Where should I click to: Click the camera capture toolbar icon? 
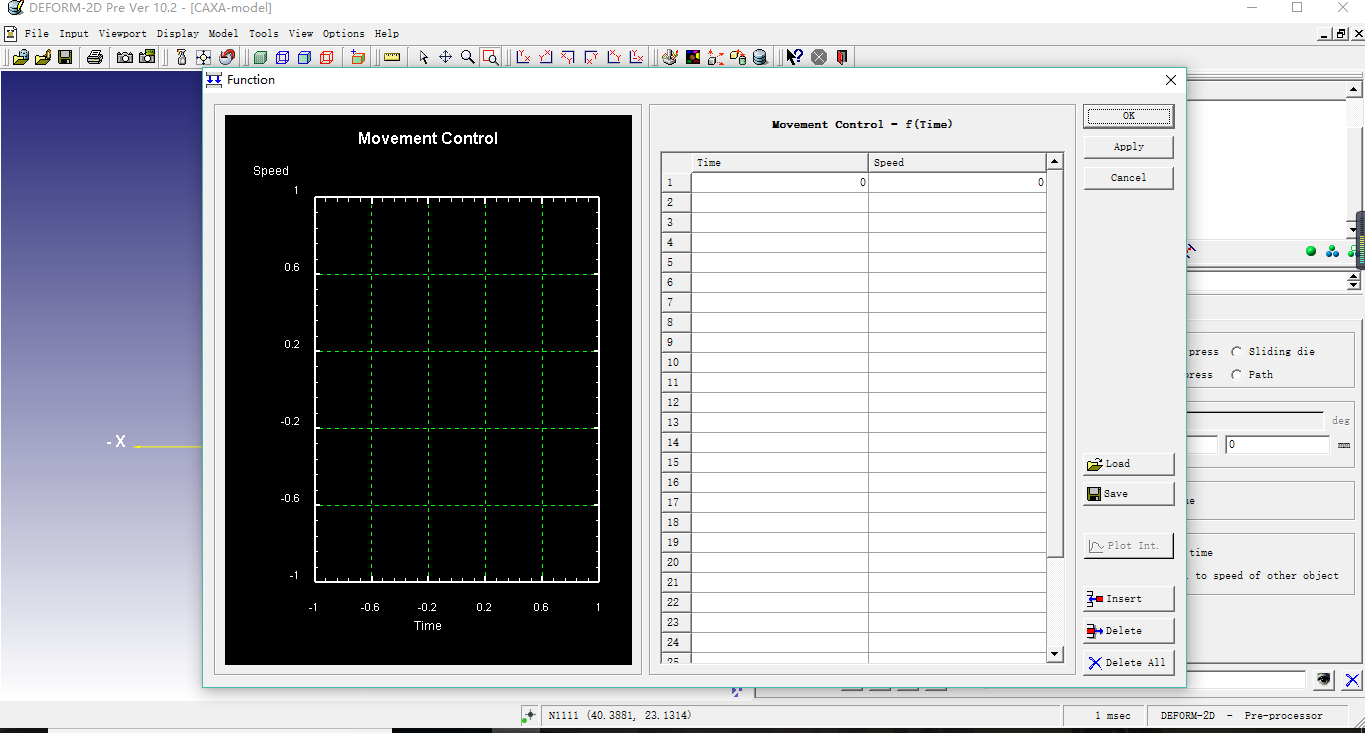click(x=124, y=57)
